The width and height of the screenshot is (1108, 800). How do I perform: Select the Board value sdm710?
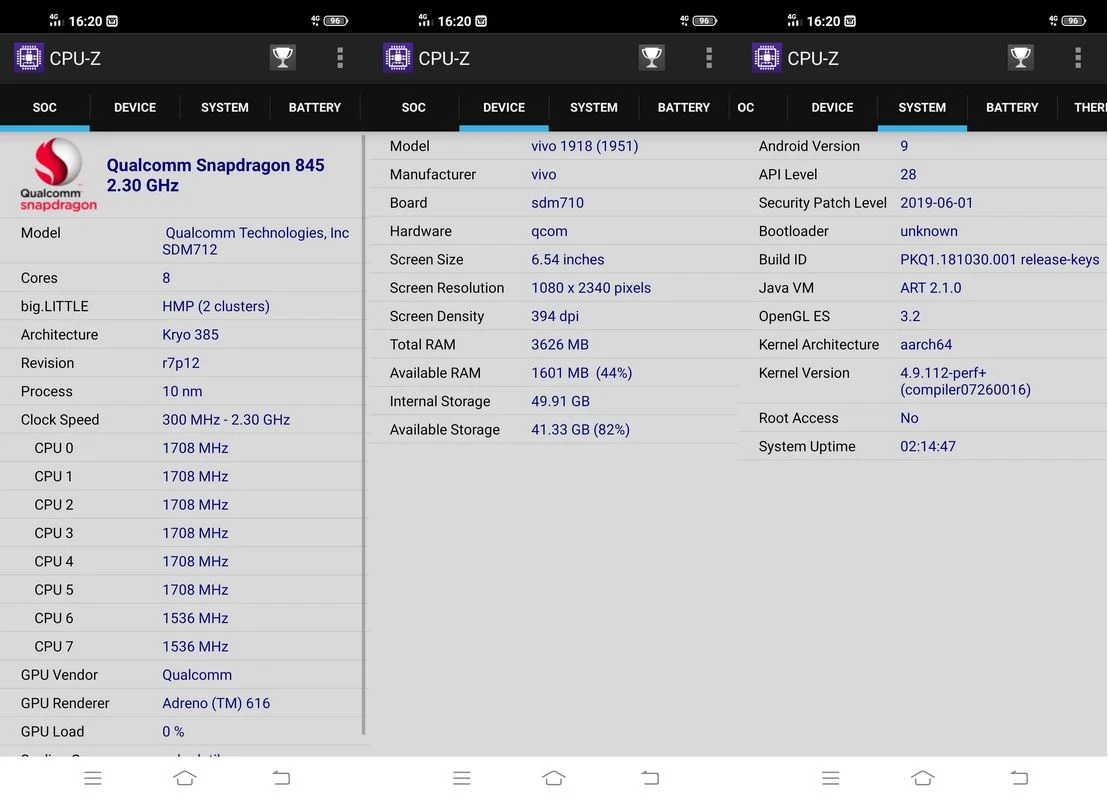point(558,202)
